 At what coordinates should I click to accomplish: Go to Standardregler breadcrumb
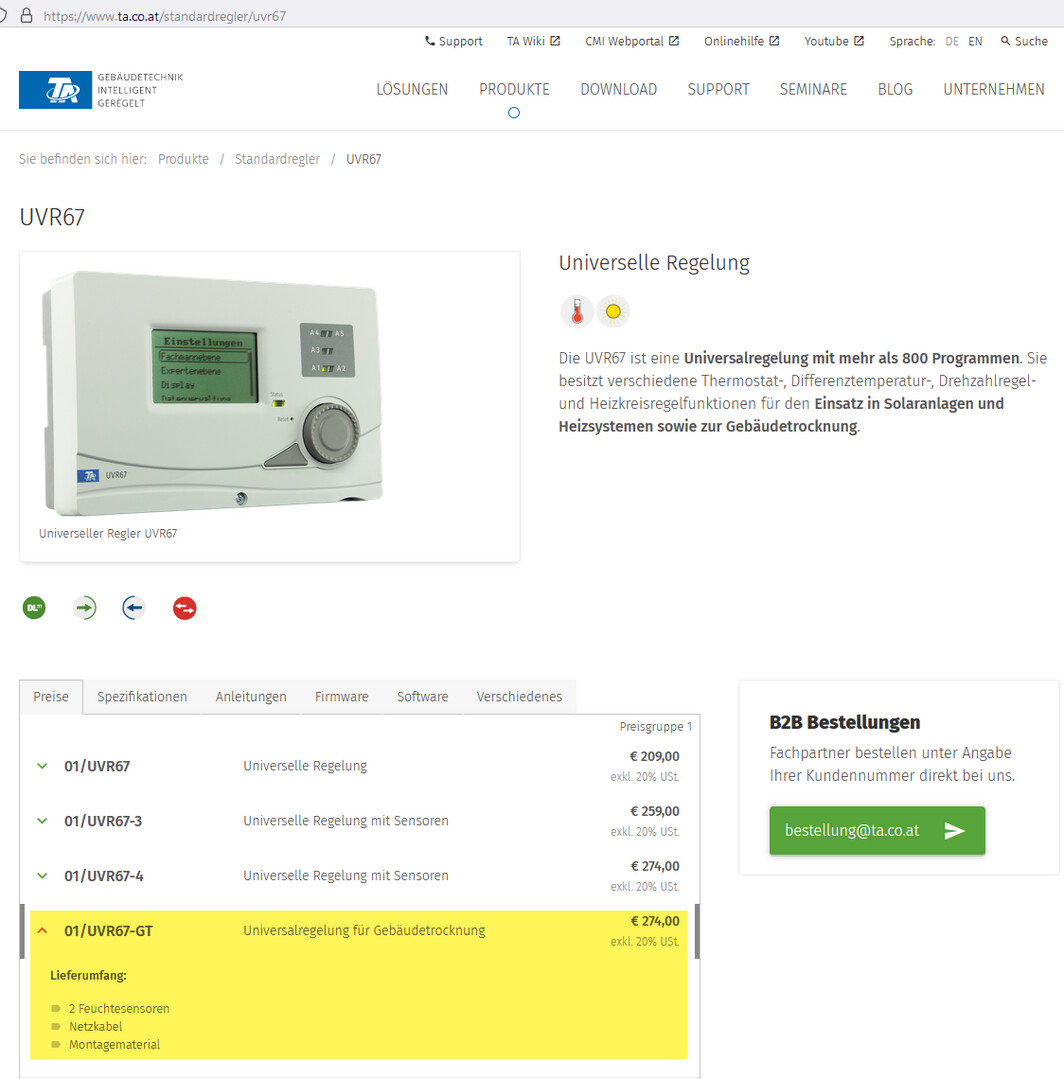point(277,159)
